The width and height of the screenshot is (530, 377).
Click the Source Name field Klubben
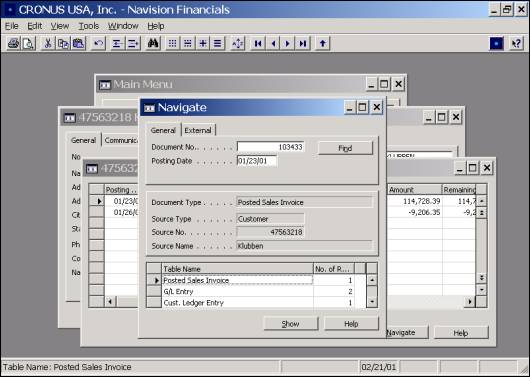tap(304, 246)
